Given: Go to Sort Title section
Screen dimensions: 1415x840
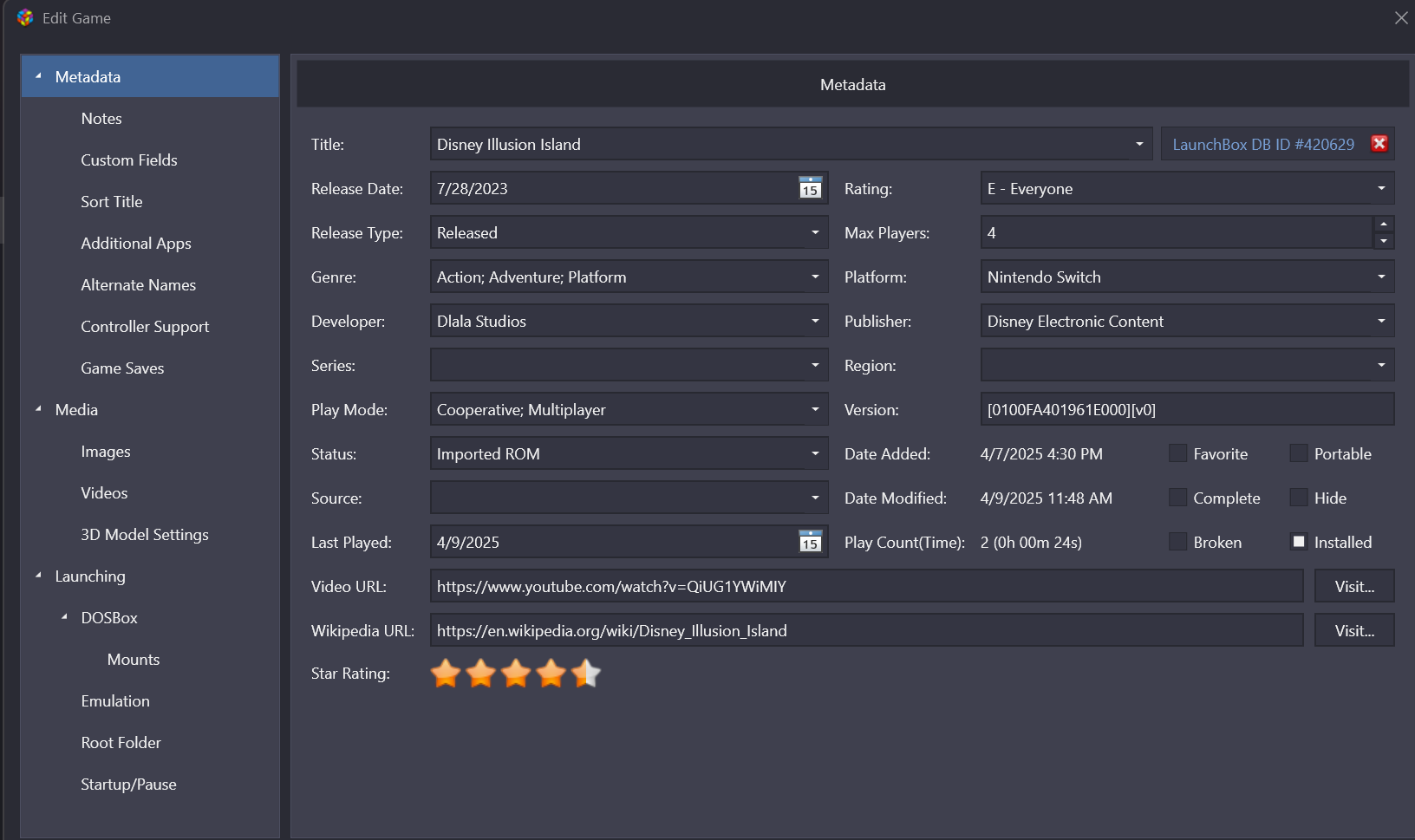Looking at the screenshot, I should [112, 201].
